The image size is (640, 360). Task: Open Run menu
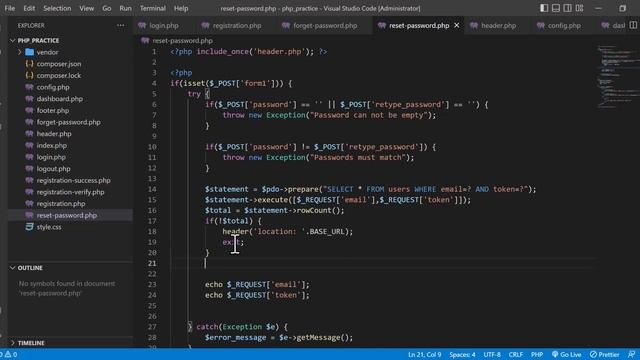125,8
